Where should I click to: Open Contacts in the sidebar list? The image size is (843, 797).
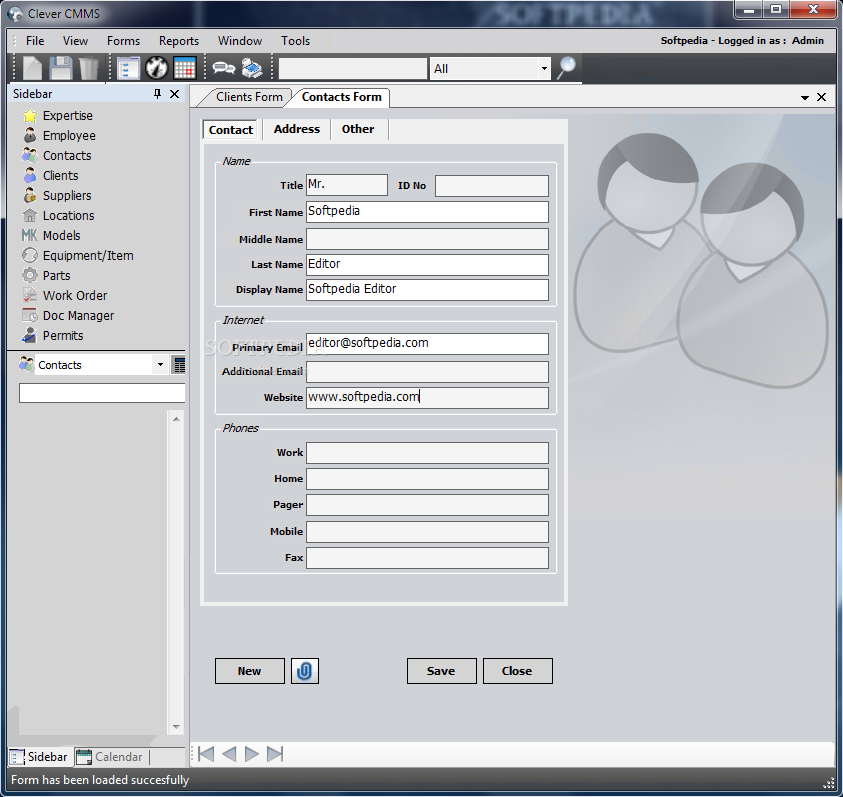67,155
